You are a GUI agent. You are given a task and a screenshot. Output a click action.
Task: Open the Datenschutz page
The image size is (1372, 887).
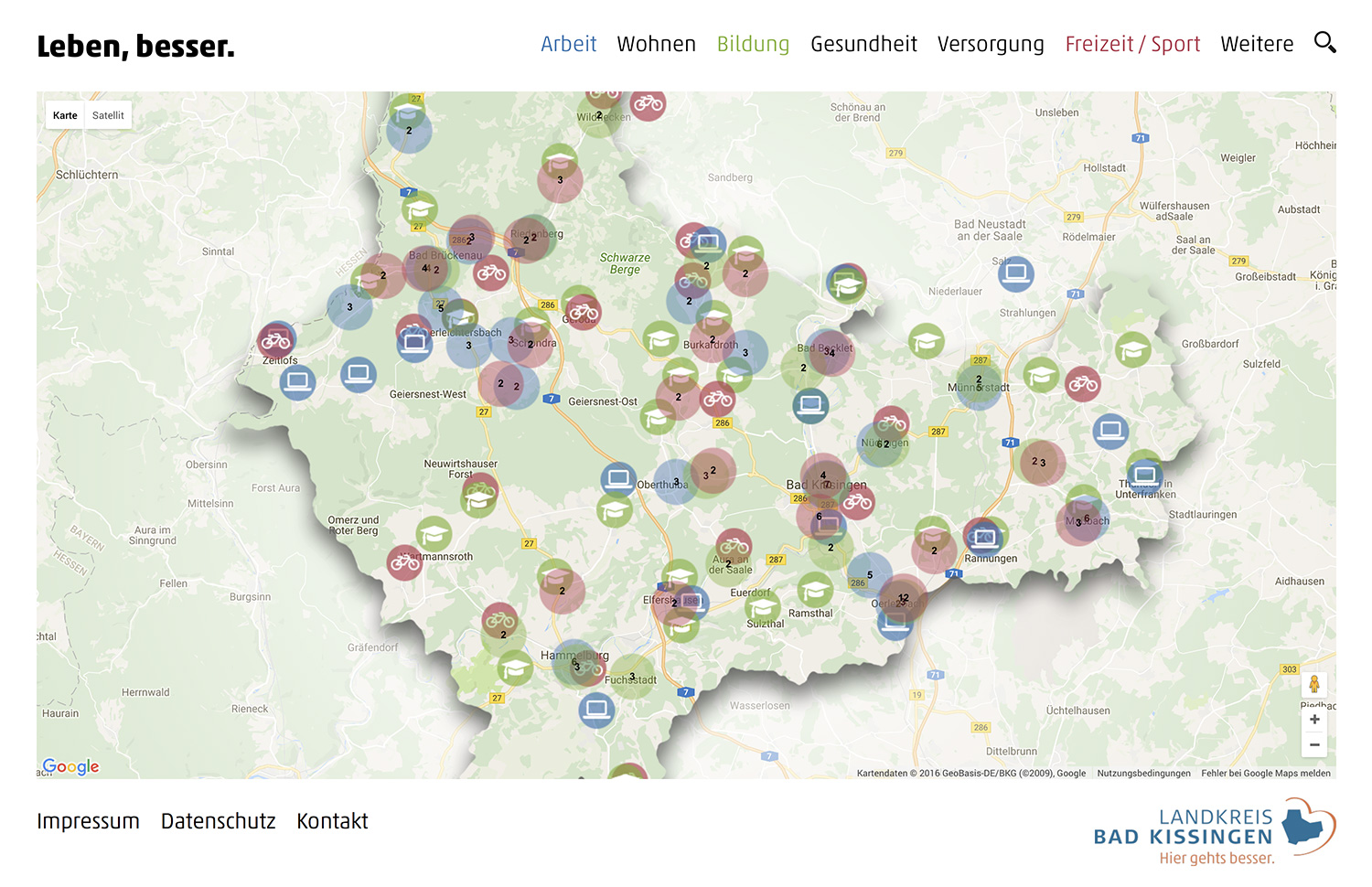(218, 821)
